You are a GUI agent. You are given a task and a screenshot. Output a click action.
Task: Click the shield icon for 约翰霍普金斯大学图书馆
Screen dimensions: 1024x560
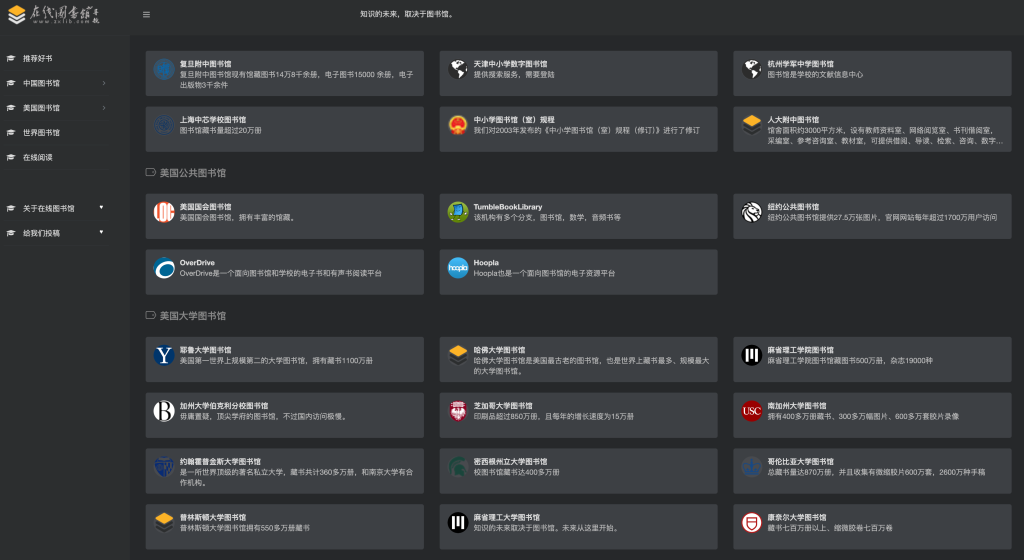point(164,467)
